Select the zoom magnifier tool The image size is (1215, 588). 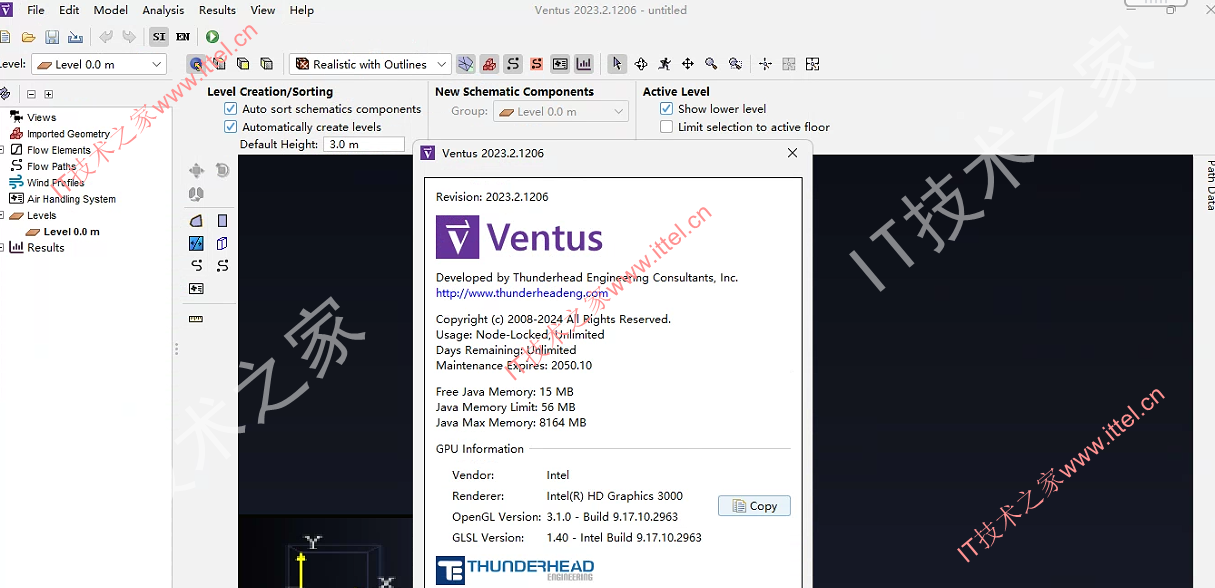coord(711,64)
